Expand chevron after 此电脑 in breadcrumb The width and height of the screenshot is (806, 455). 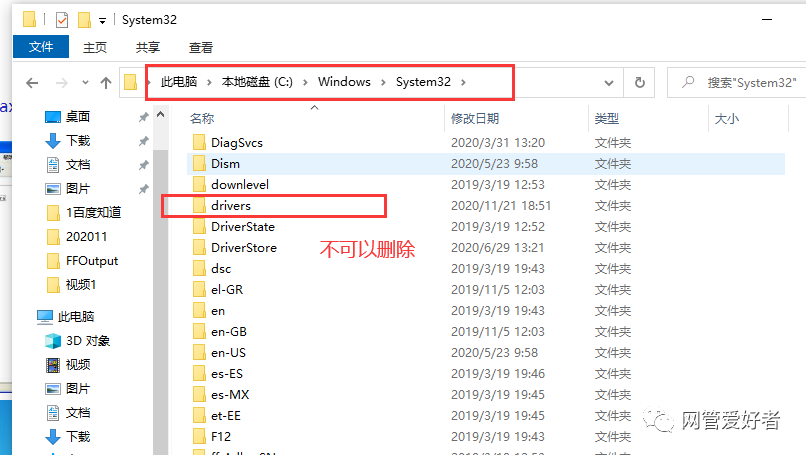coord(209,82)
